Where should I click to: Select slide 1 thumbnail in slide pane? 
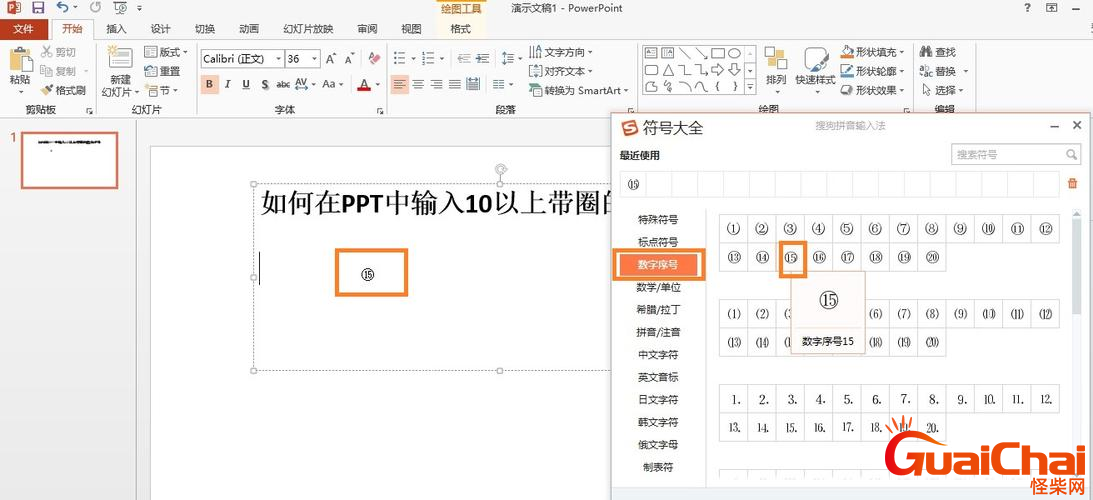pos(70,160)
